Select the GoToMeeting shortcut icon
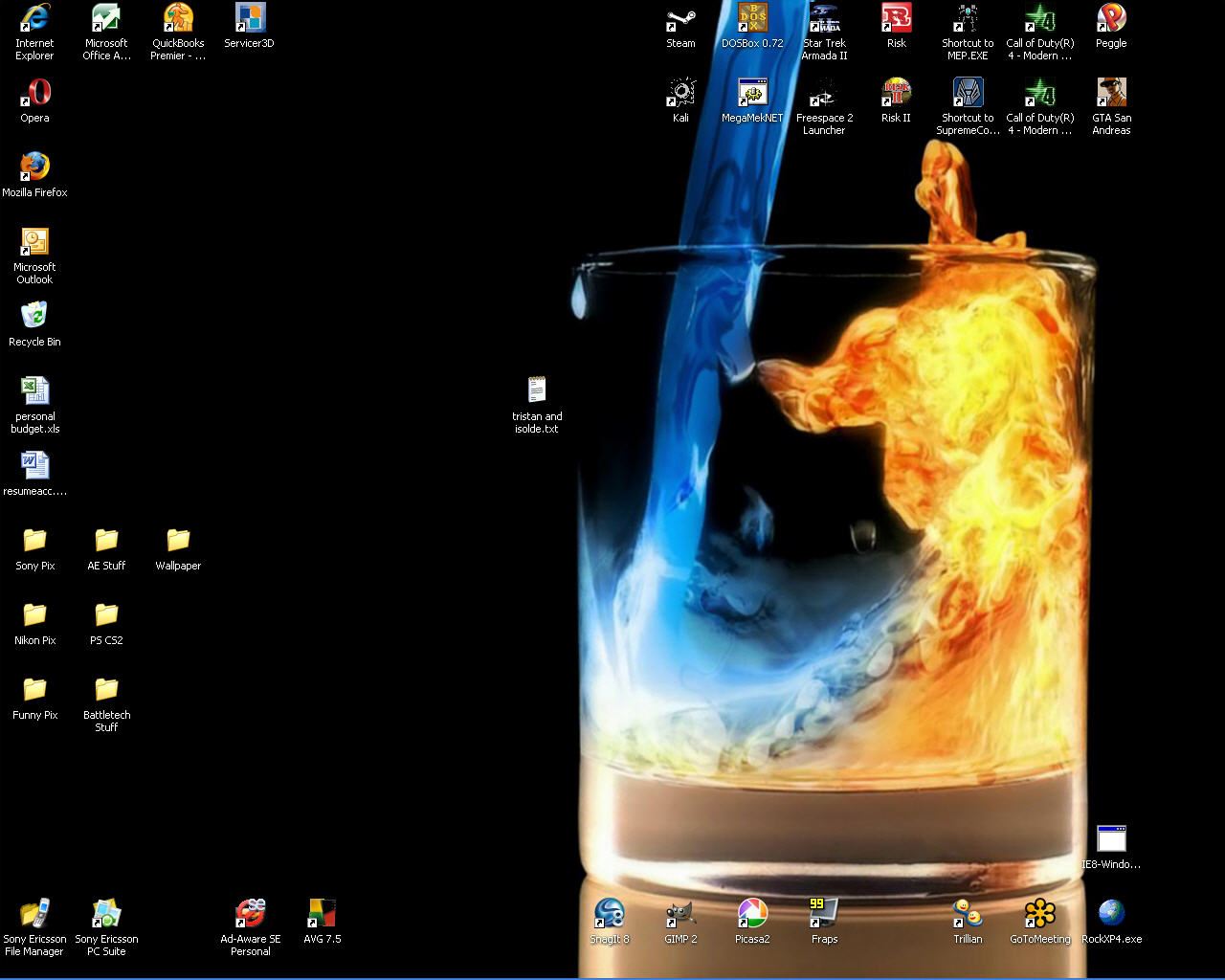Screen dimensions: 1225x980 tap(1039, 915)
